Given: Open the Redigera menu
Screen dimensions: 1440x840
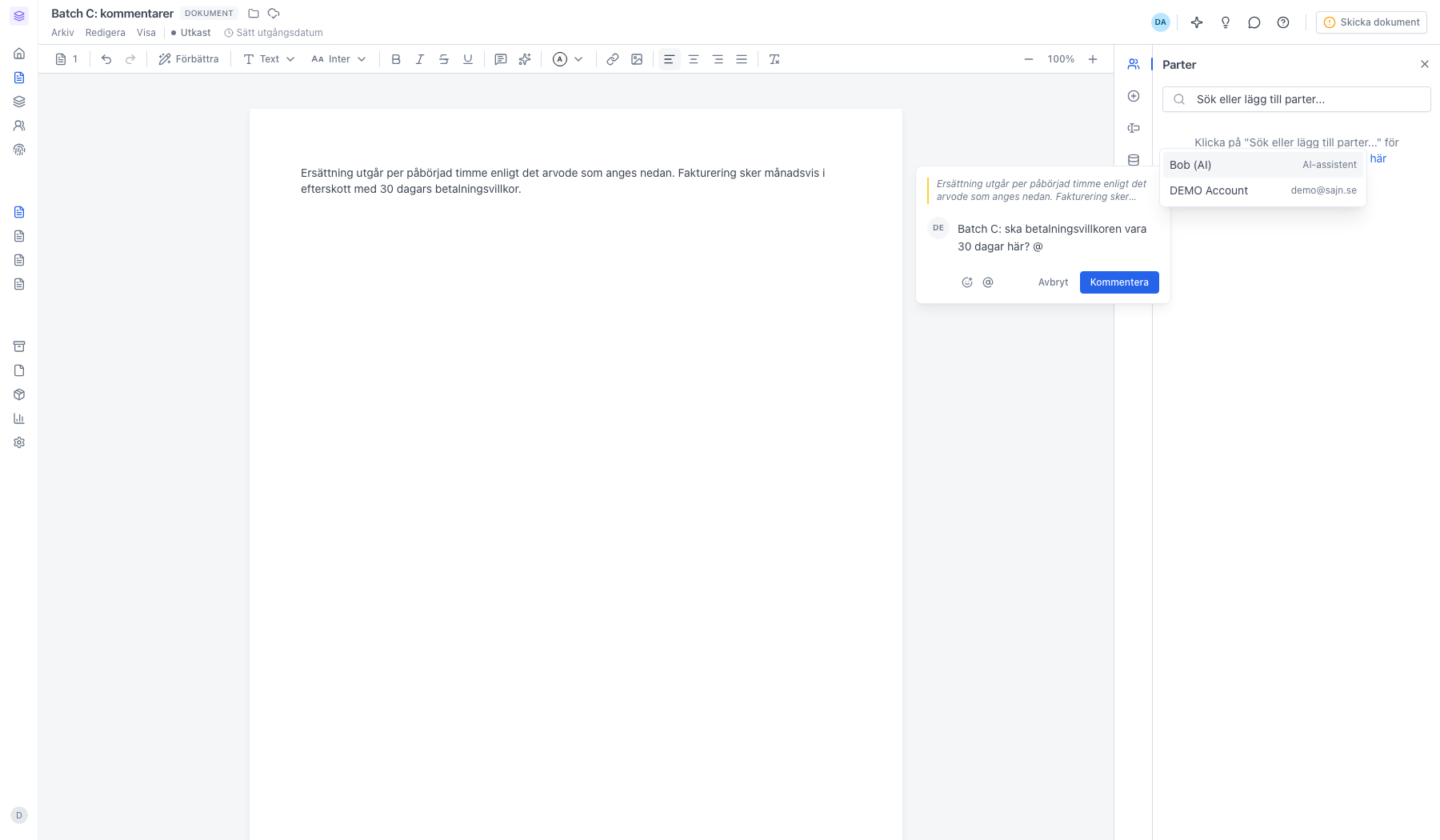Looking at the screenshot, I should coord(106,33).
